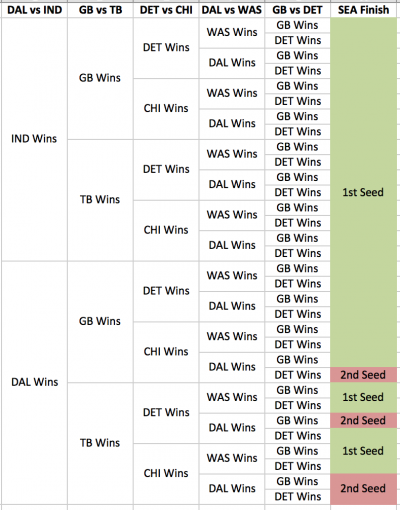Select the GB vs TB header cell
The width and height of the screenshot is (400, 510).
[100, 10]
